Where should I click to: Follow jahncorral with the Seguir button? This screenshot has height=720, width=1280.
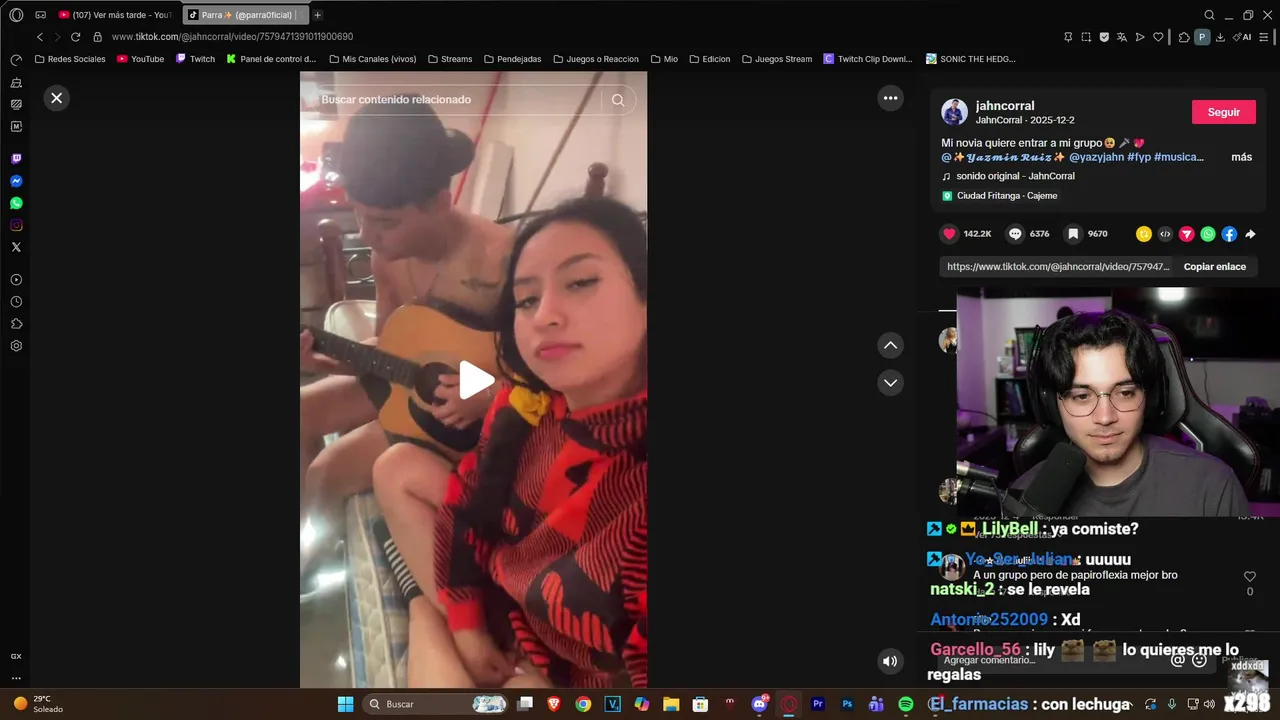[x=1223, y=112]
